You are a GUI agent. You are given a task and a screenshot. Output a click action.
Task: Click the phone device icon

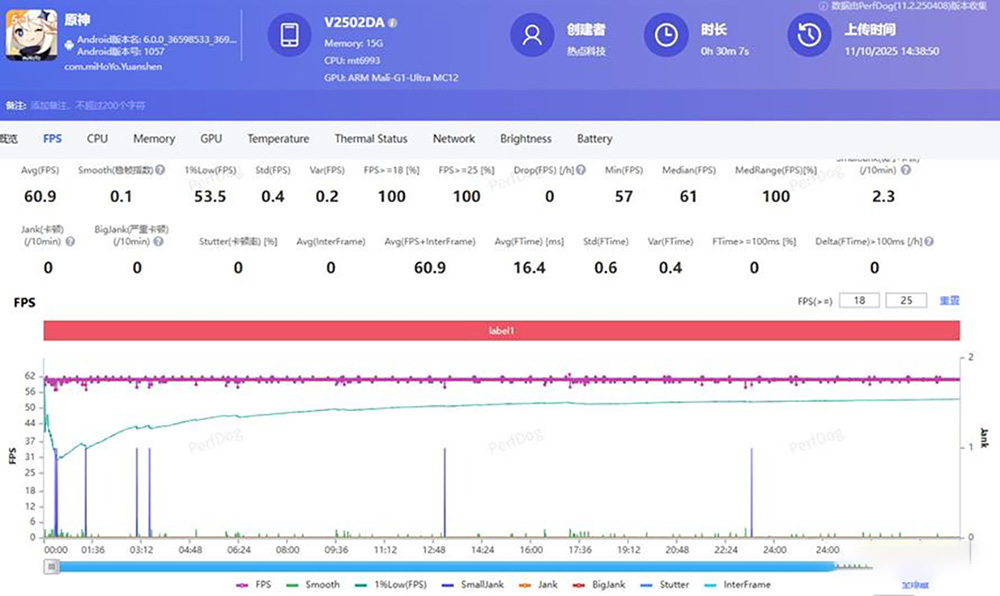pyautogui.click(x=290, y=36)
